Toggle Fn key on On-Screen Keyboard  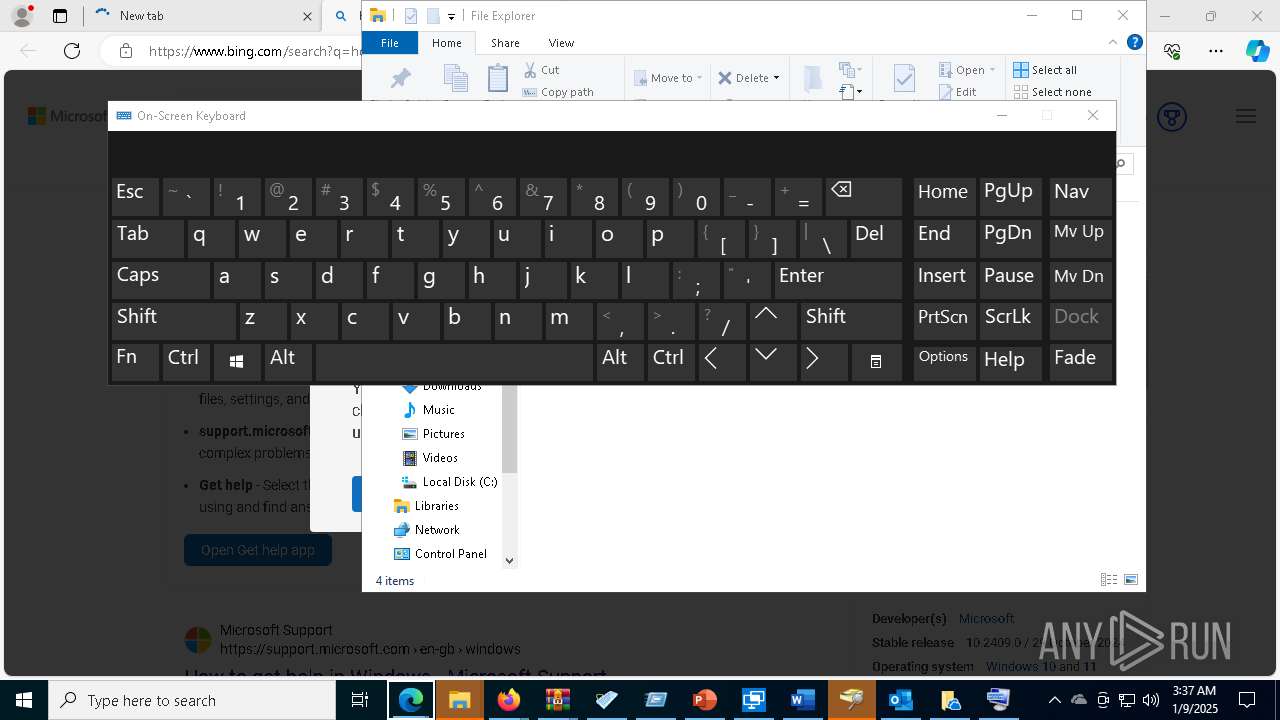click(135, 362)
